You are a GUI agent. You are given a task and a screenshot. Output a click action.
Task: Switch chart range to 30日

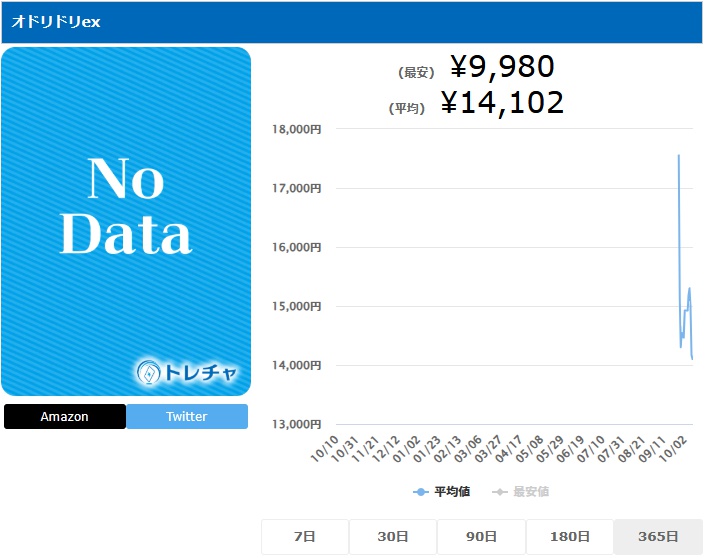(393, 537)
